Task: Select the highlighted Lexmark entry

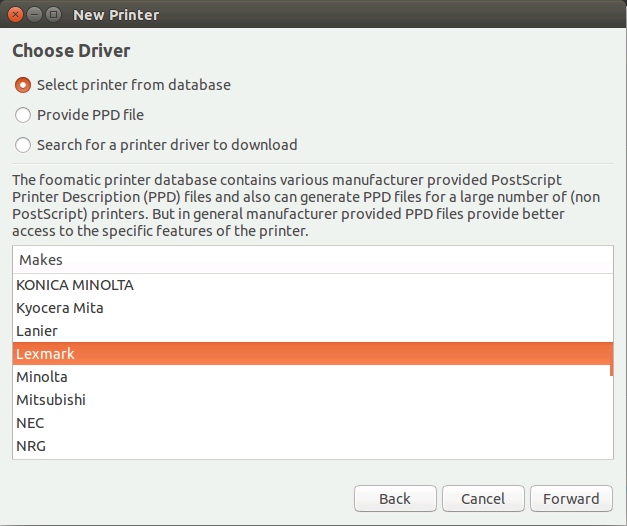Action: tap(313, 354)
